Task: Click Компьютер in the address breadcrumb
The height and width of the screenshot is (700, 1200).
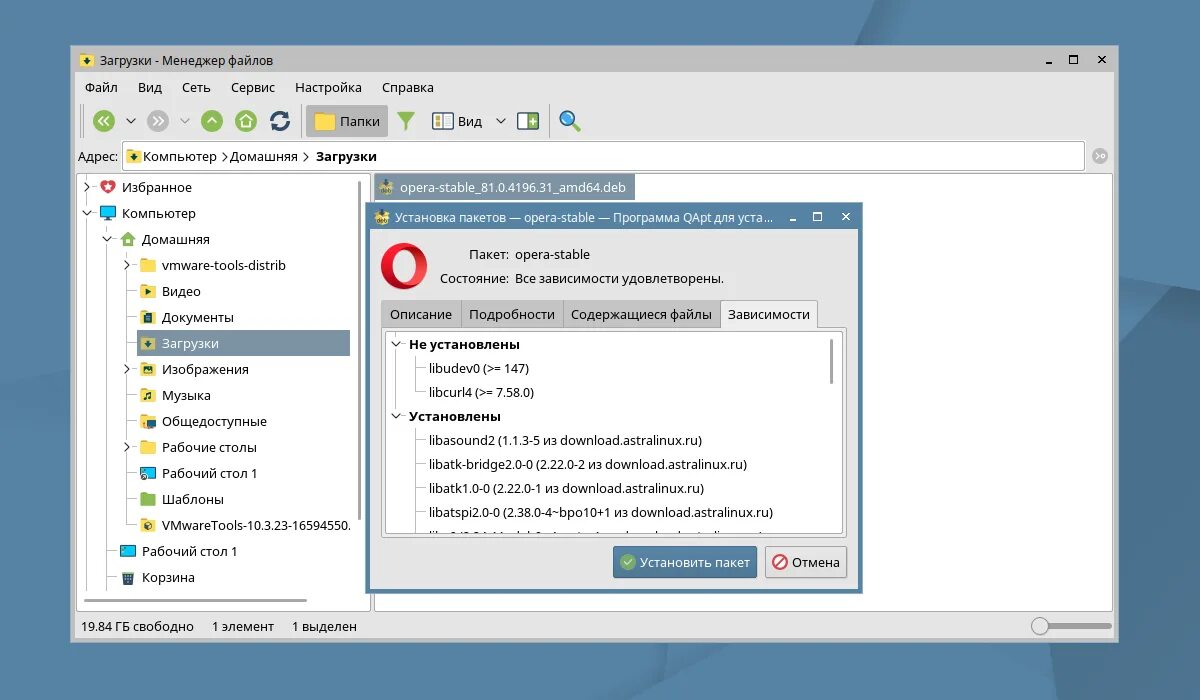Action: pyautogui.click(x=179, y=156)
